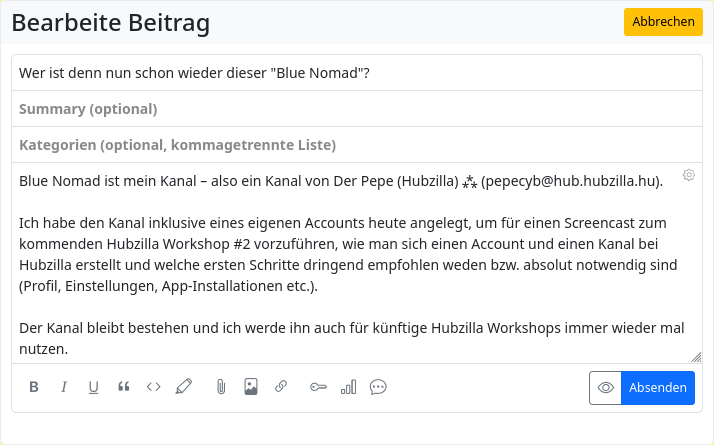Show post preview with eye button
Viewport: 714px width, 445px height.
(605, 388)
